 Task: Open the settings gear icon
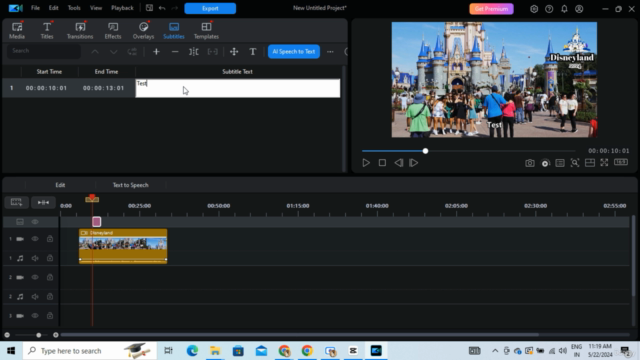point(534,9)
